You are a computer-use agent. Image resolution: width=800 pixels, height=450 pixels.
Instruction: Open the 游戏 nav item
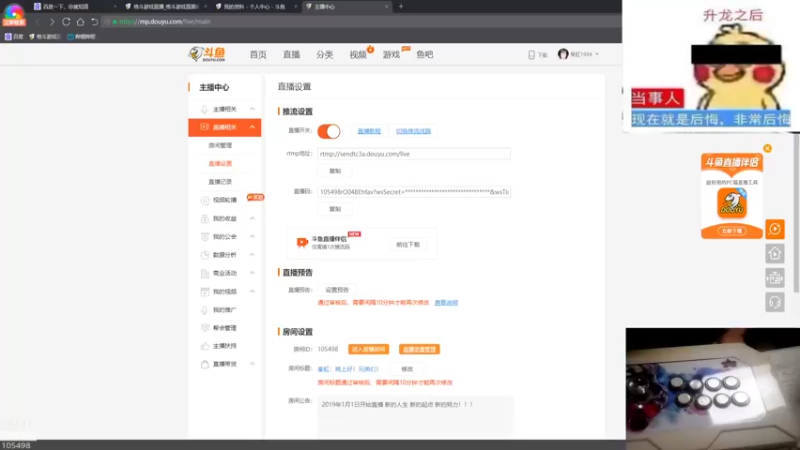(391, 54)
